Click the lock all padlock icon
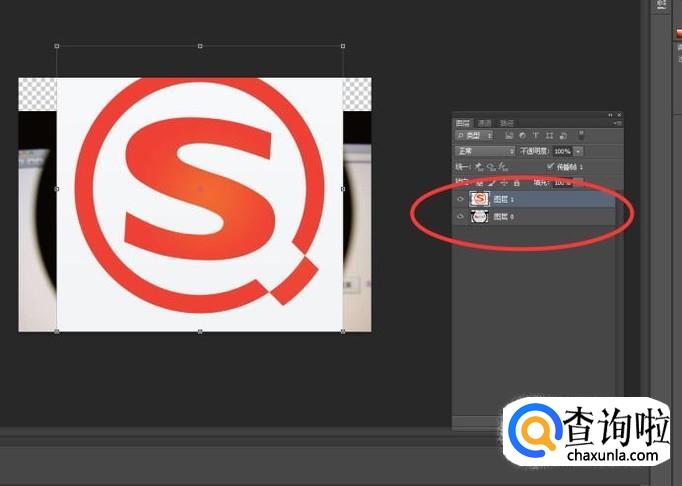This screenshot has height=486, width=682. pyautogui.click(x=517, y=183)
